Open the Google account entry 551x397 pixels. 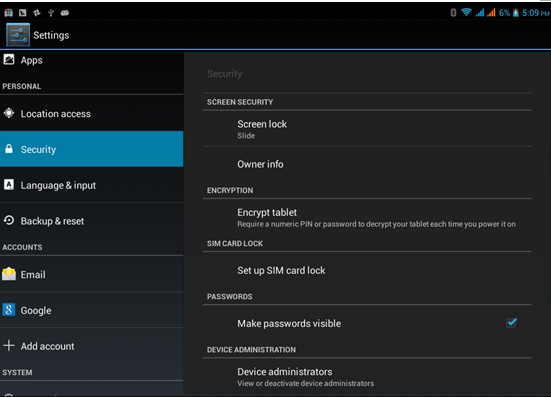pyautogui.click(x=92, y=310)
